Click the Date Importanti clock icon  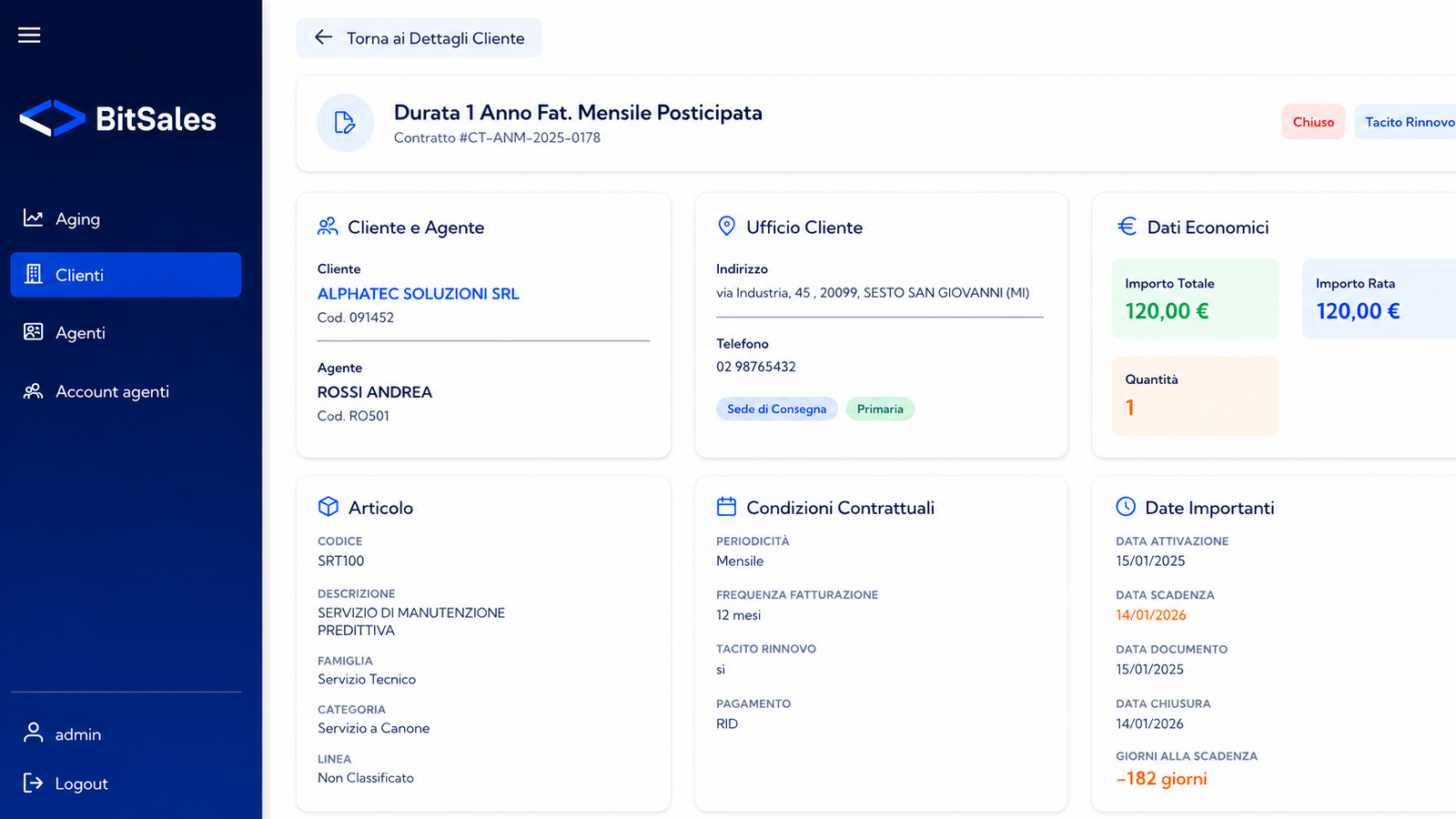[x=1126, y=506]
